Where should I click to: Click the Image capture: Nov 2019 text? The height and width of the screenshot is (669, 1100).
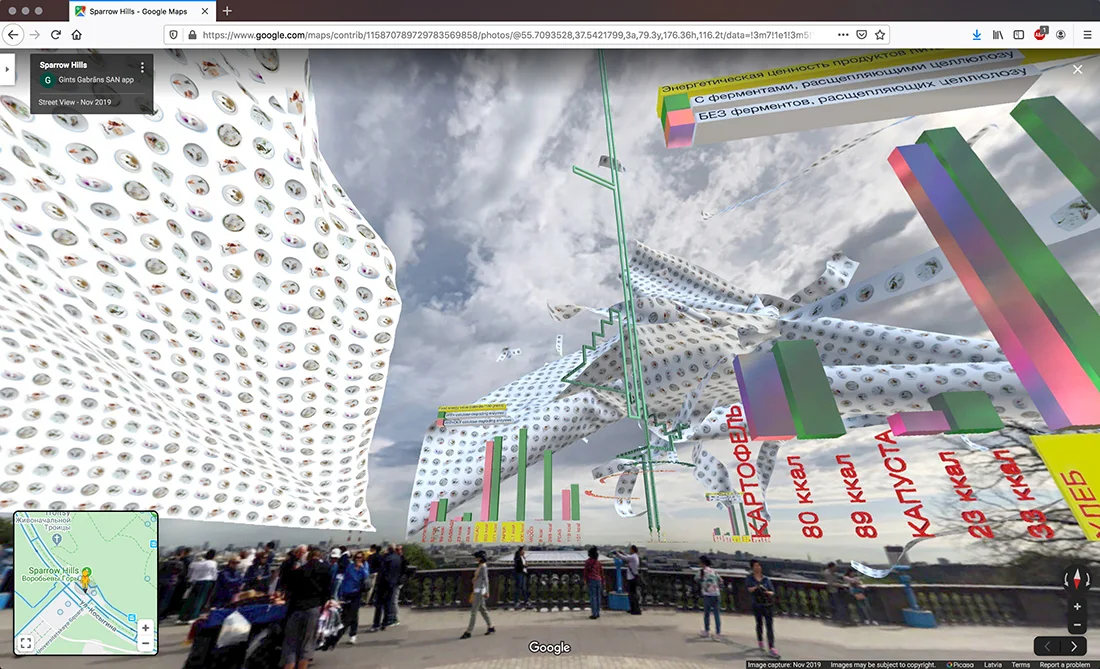point(784,664)
